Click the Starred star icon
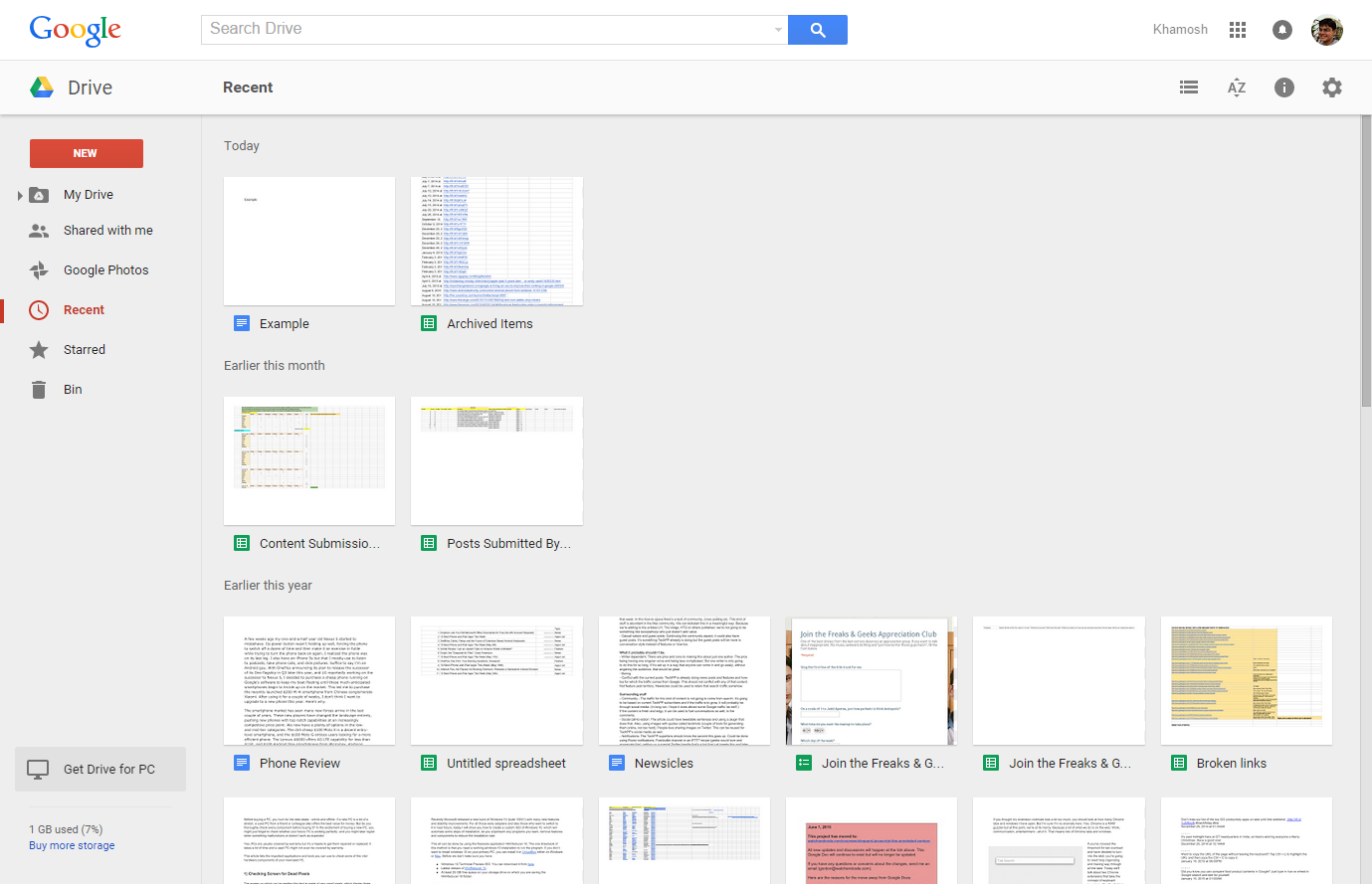 39,350
